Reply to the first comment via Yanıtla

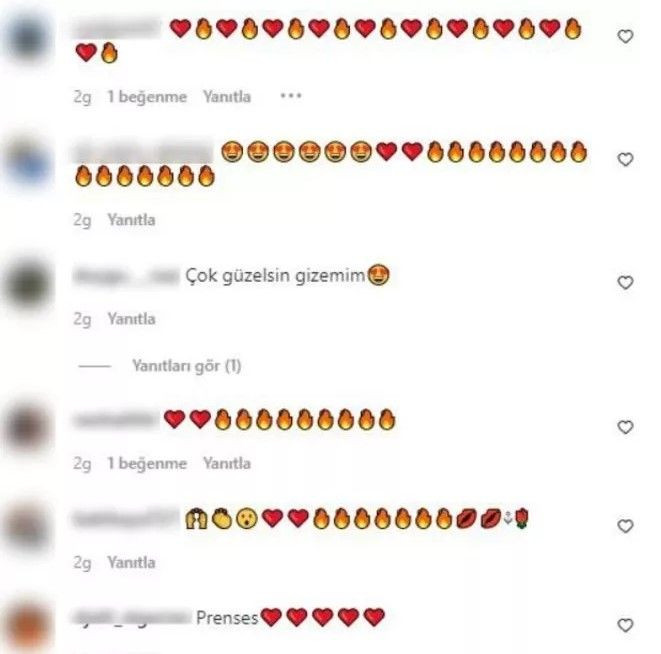(227, 97)
